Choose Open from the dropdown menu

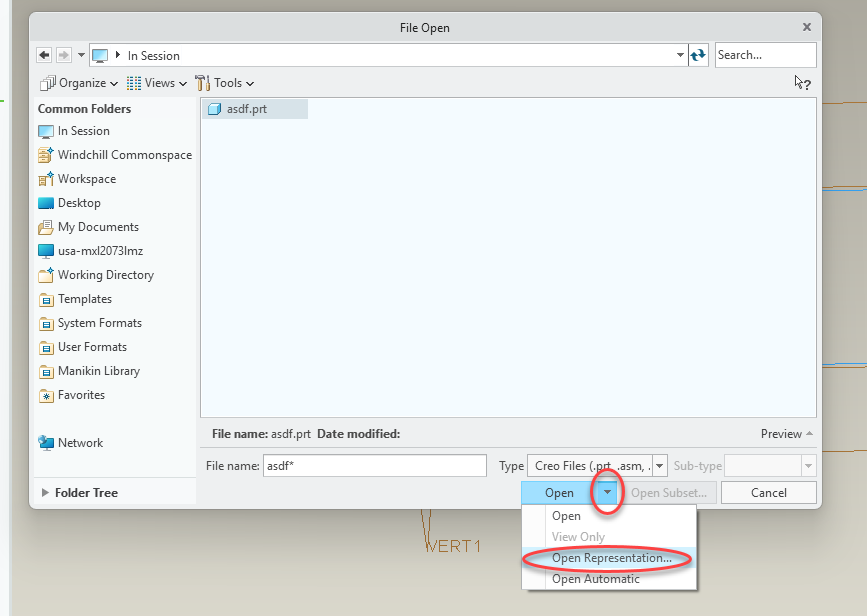[x=609, y=516]
